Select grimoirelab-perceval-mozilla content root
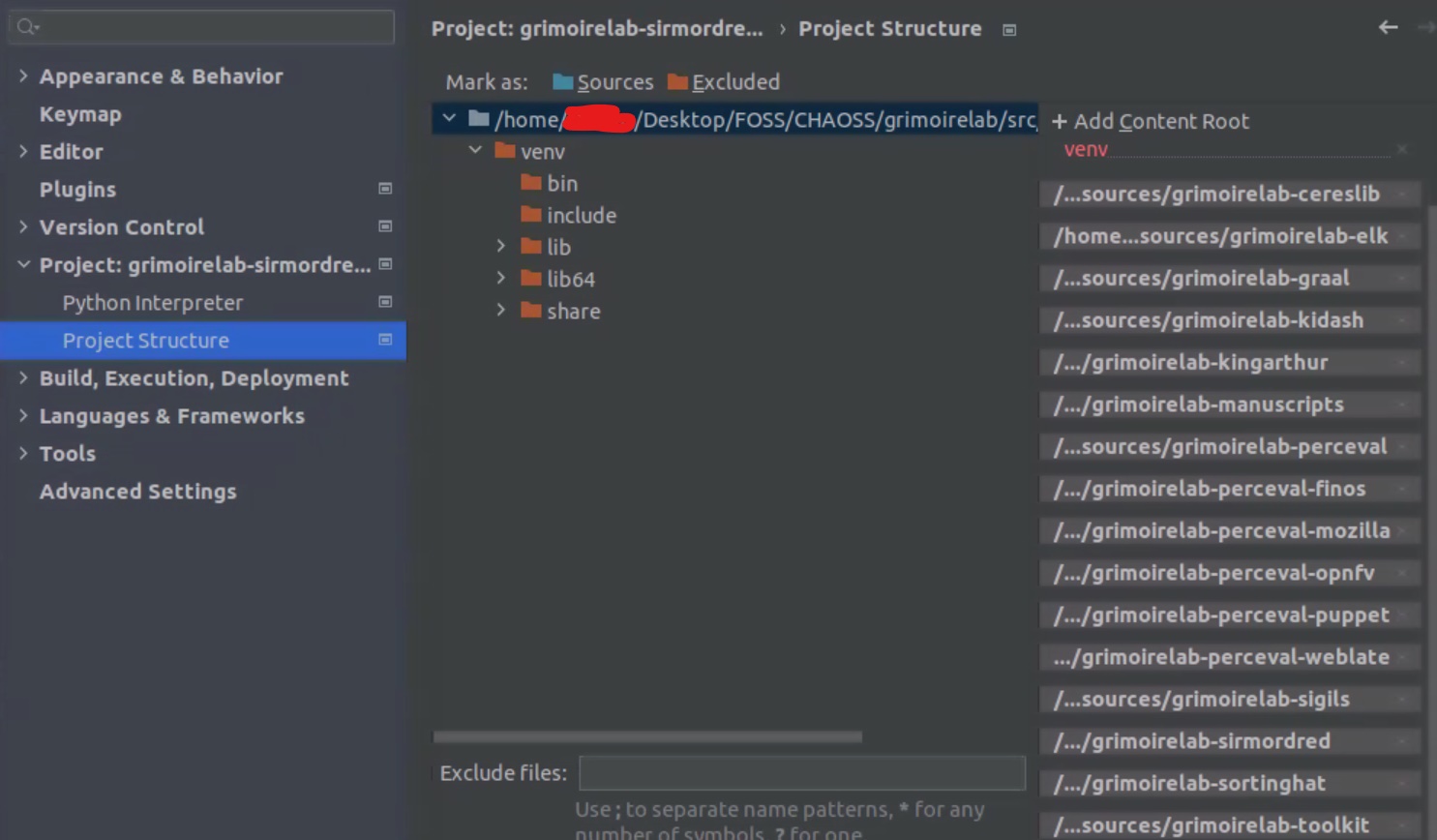The image size is (1437, 840). click(1229, 530)
